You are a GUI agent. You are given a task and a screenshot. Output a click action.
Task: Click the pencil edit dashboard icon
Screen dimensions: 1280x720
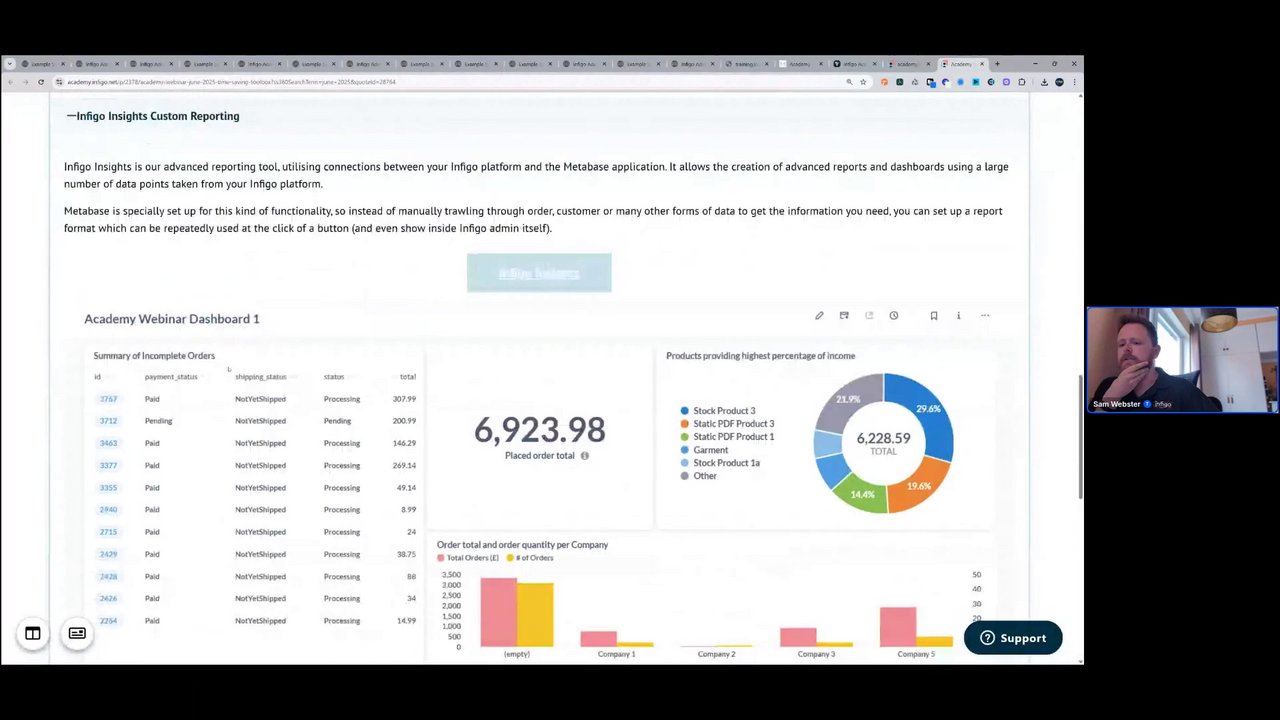(819, 316)
